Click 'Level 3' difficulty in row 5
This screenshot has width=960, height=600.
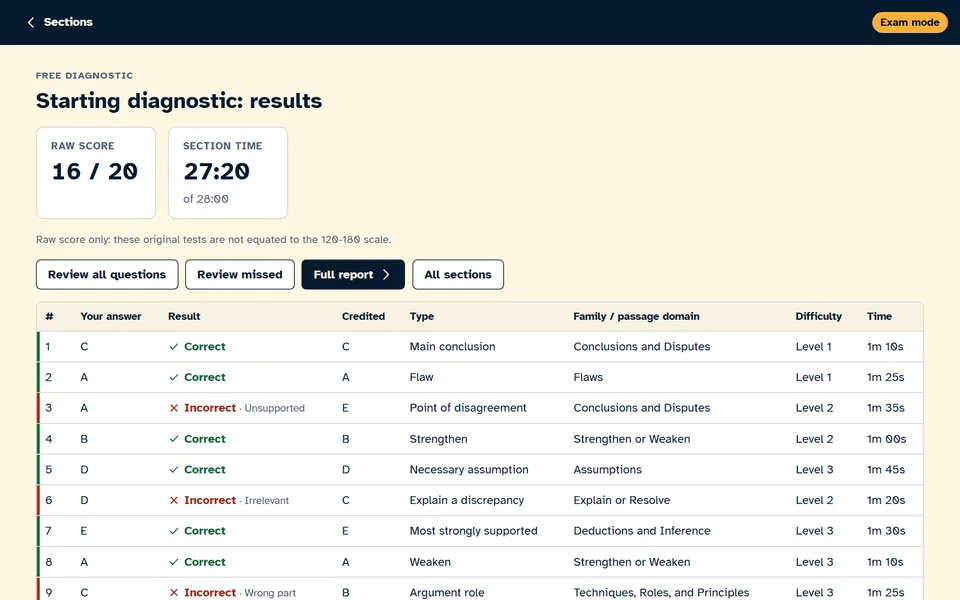[814, 470]
